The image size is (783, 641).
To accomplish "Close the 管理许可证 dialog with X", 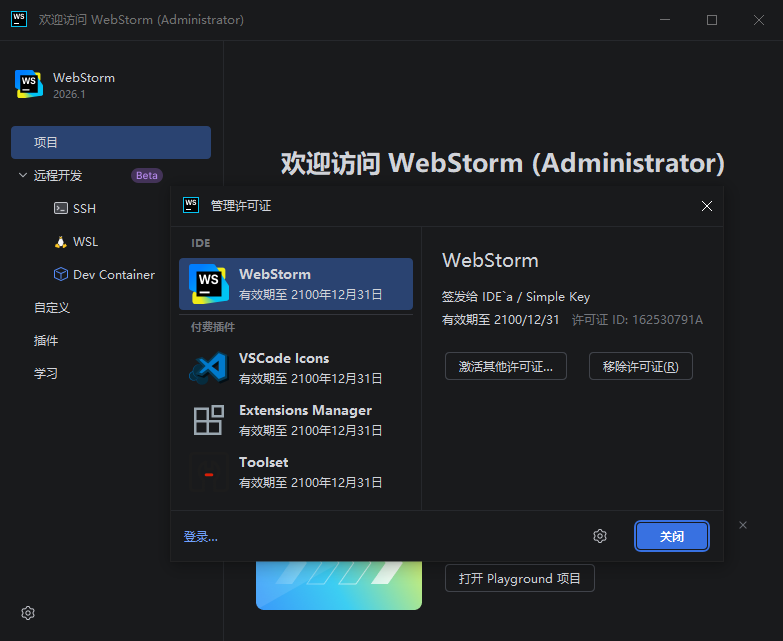I will (x=707, y=206).
